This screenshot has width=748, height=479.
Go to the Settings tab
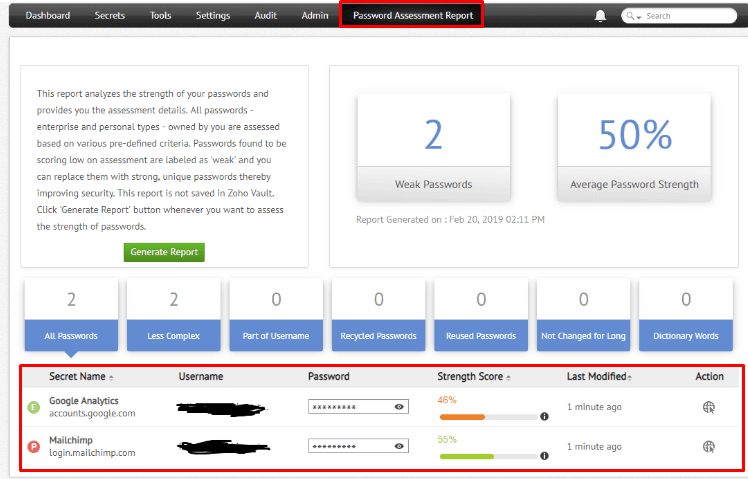click(x=213, y=16)
